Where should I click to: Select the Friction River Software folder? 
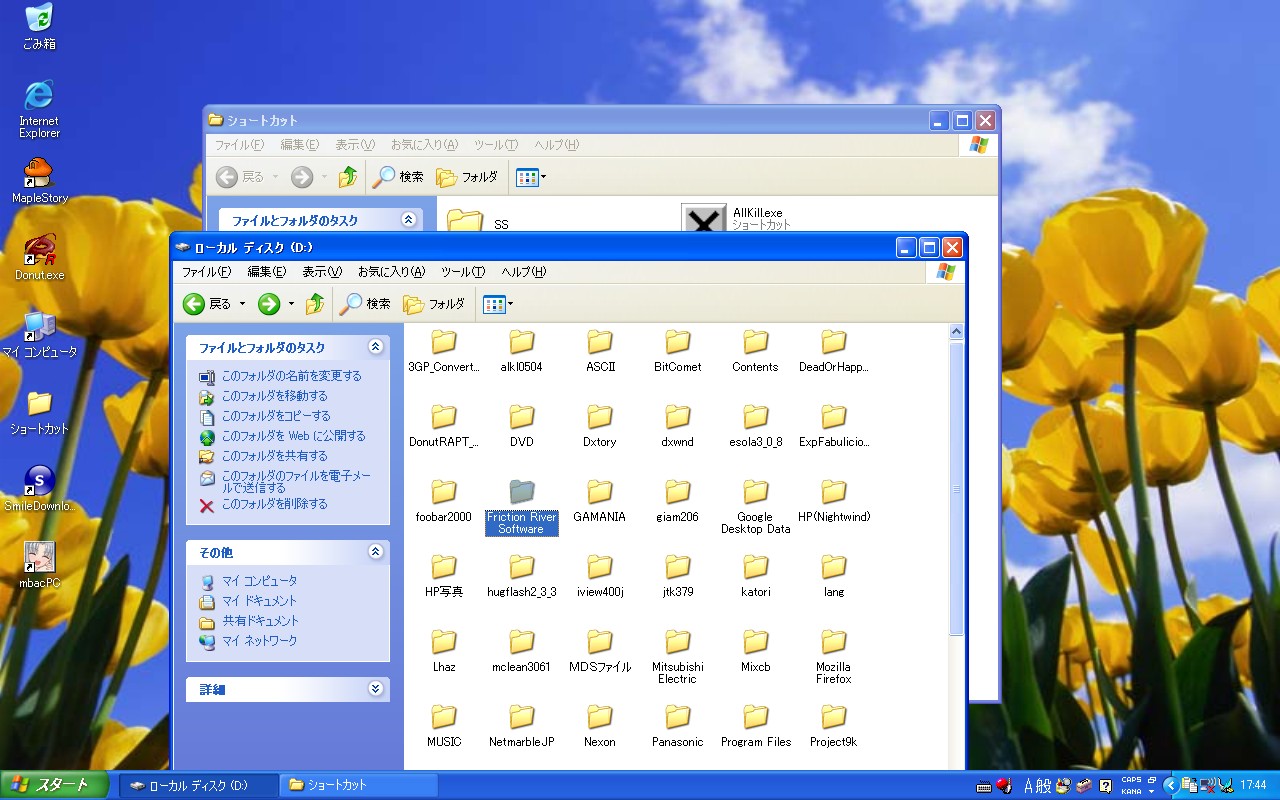click(x=522, y=506)
